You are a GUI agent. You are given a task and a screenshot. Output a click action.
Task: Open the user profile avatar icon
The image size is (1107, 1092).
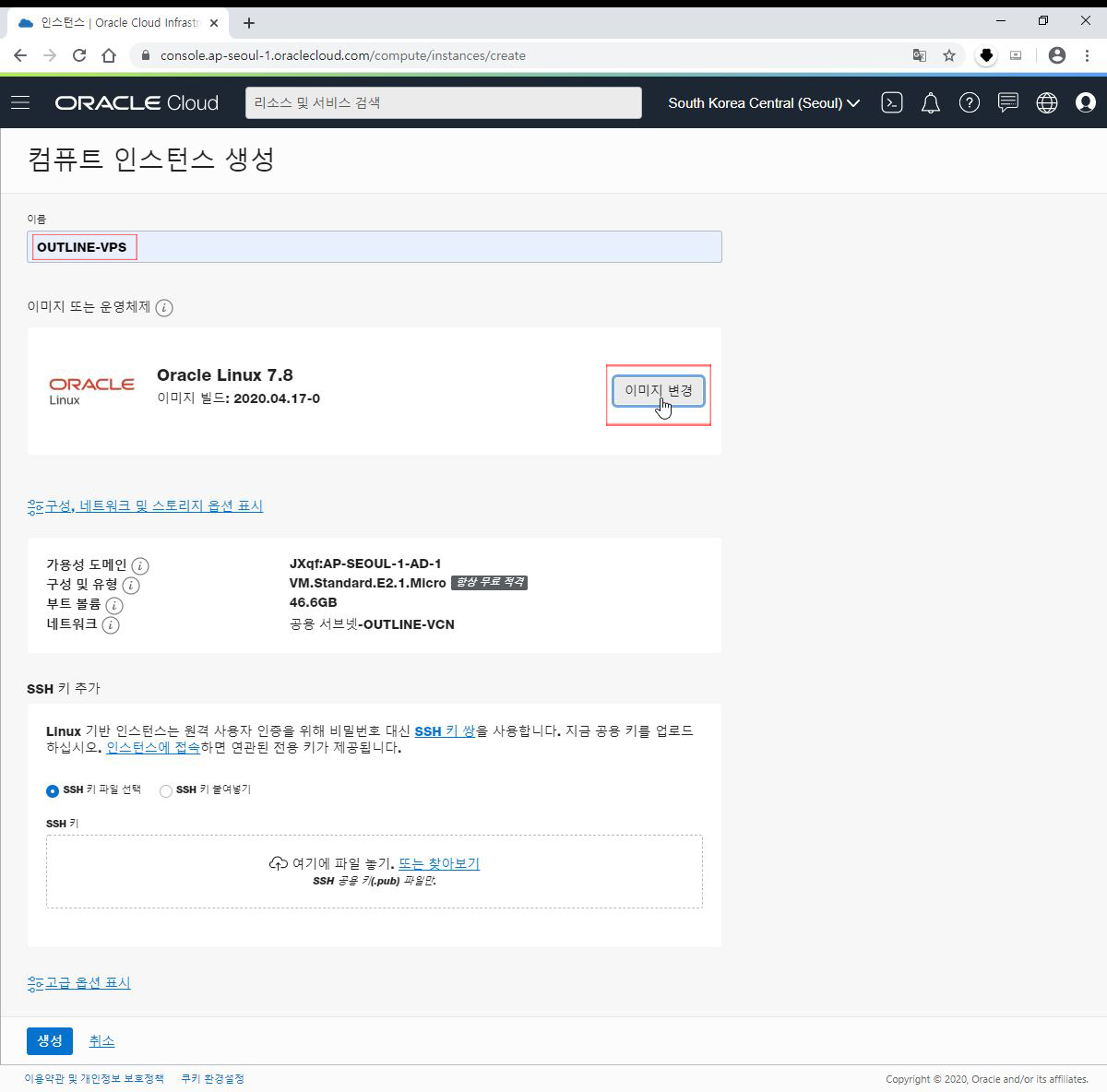tap(1086, 102)
